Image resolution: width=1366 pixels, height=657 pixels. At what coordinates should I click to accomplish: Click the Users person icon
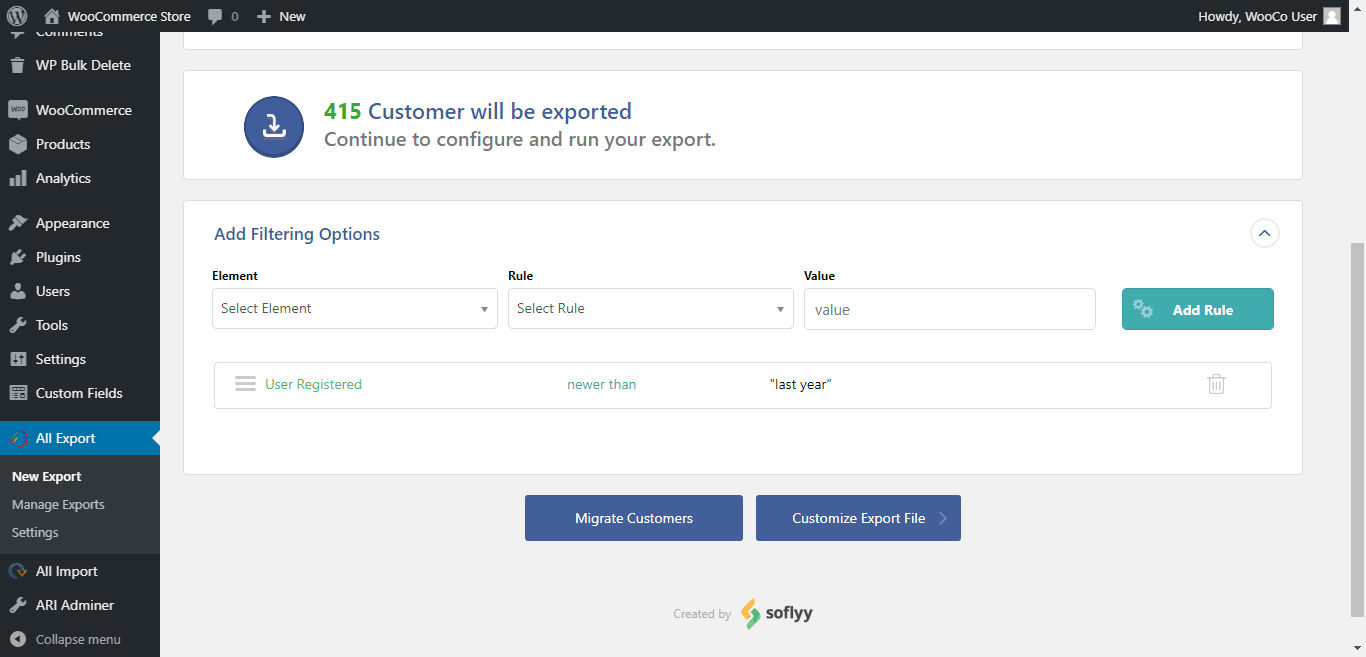pyautogui.click(x=17, y=291)
